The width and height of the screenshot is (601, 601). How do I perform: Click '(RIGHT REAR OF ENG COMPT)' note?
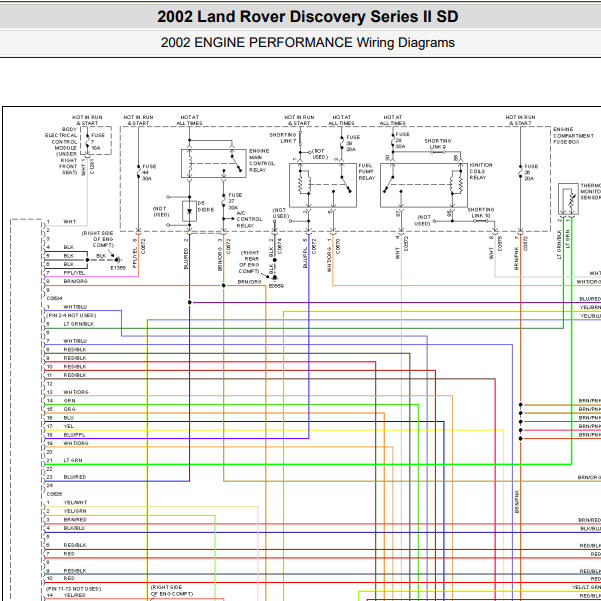250,262
